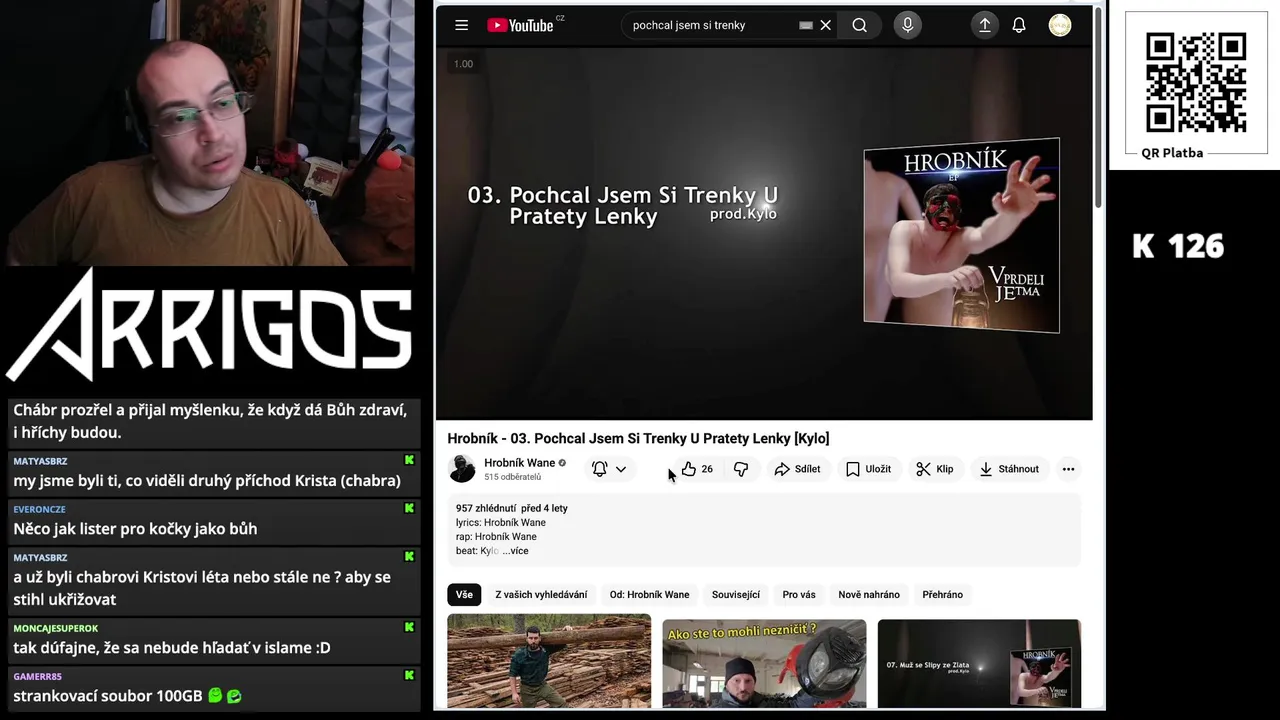Like the video with 26 likes

[x=697, y=469]
